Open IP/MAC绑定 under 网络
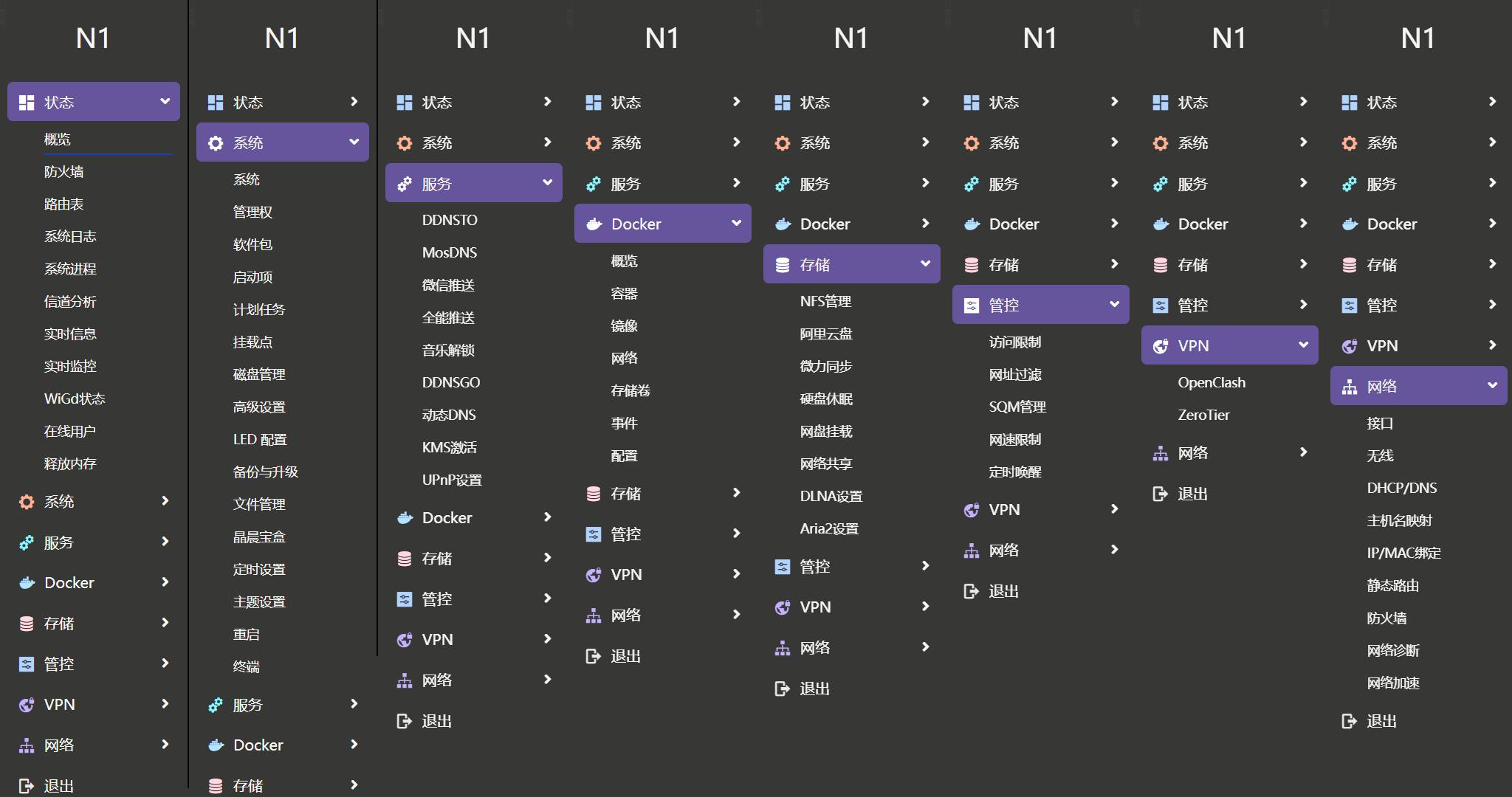The image size is (1512, 797). (1404, 553)
